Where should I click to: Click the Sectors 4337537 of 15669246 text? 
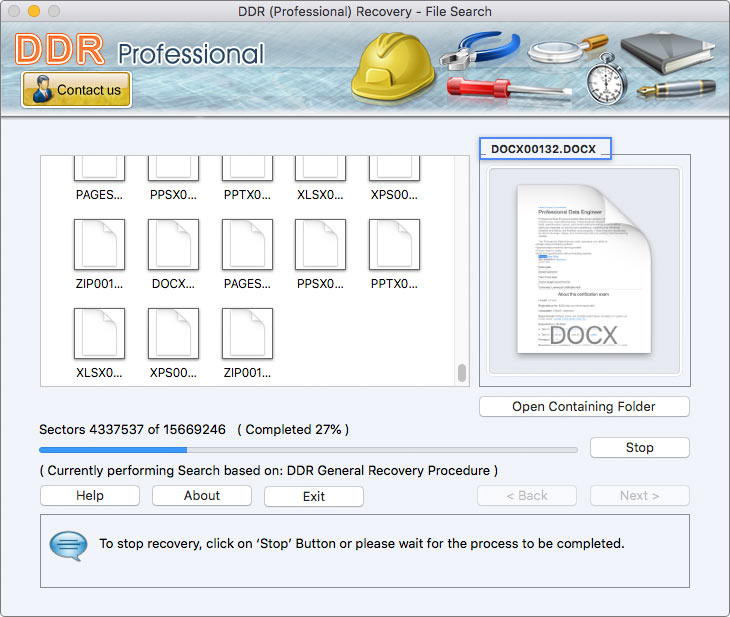pos(132,429)
